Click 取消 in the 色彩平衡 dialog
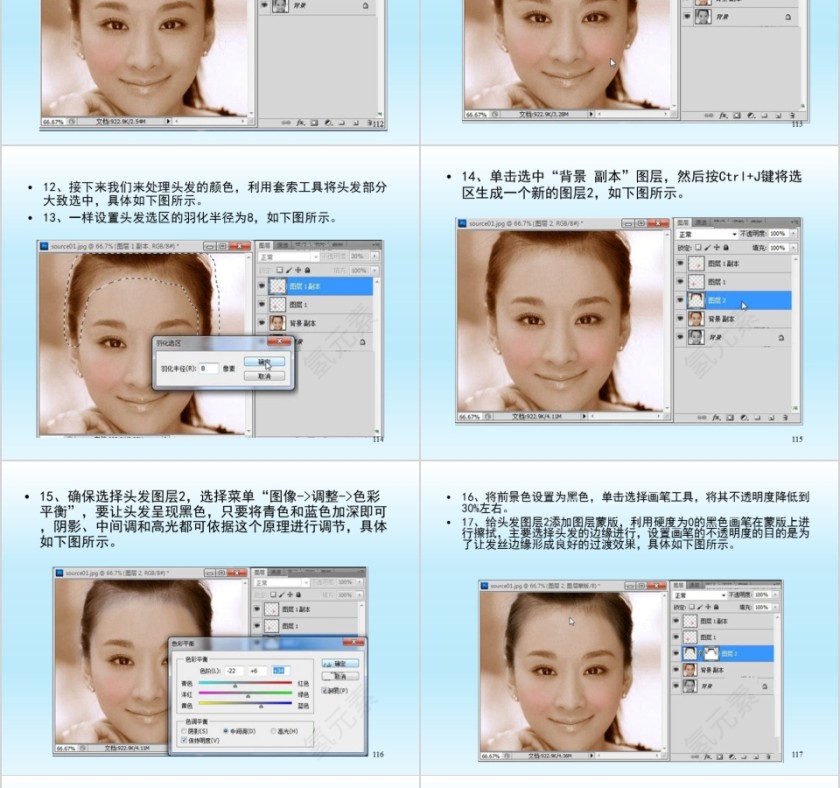Viewport: 840px width, 788px height. 342,674
